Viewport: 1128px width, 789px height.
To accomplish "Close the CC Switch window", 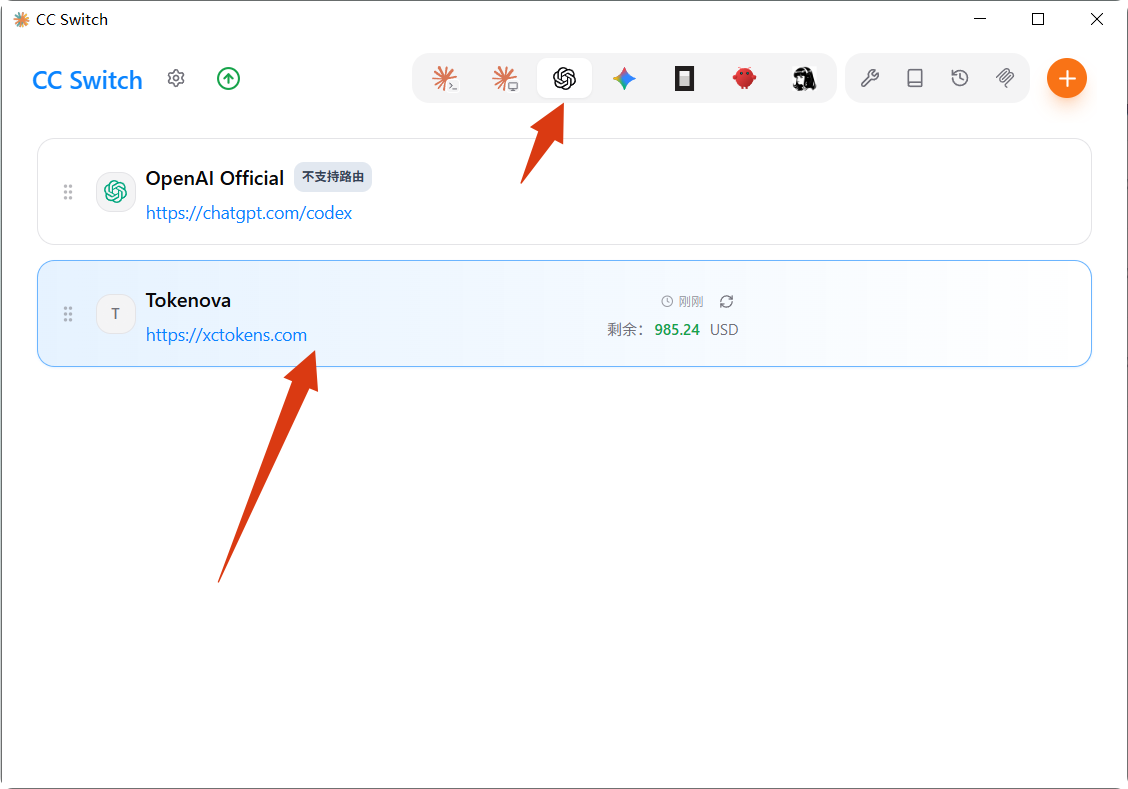I will (1096, 19).
